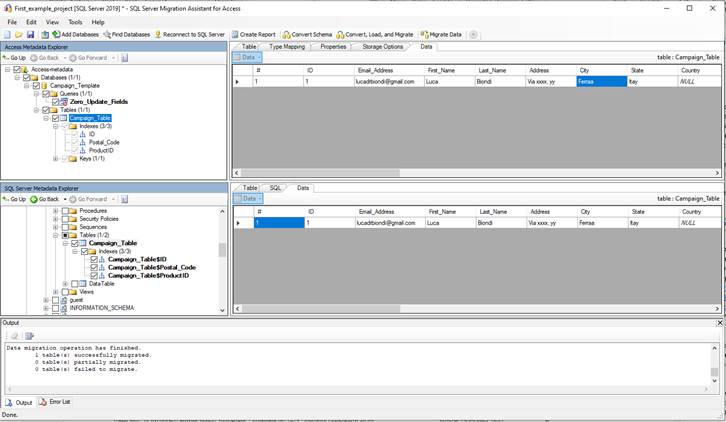Click Migrate Data toolbar button
This screenshot has height=422, width=726.
(x=441, y=35)
